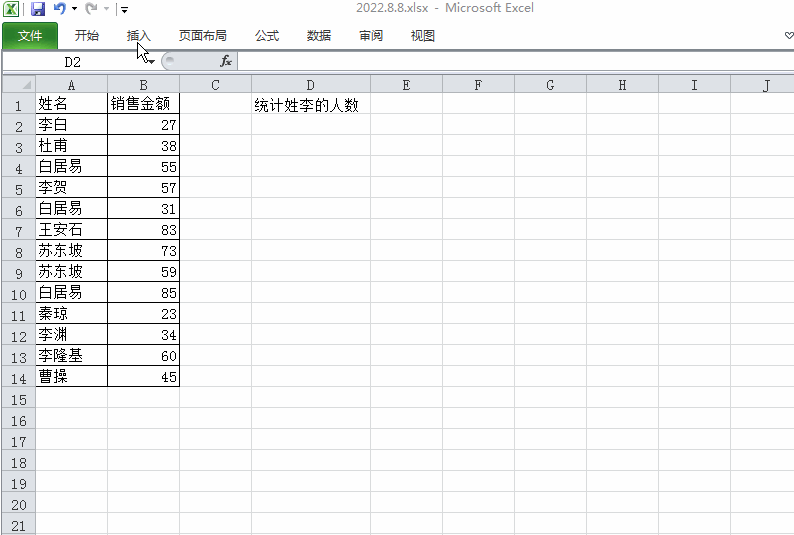Switch to the 审阅 ribbon tab
This screenshot has height=535, width=794.
click(x=371, y=35)
